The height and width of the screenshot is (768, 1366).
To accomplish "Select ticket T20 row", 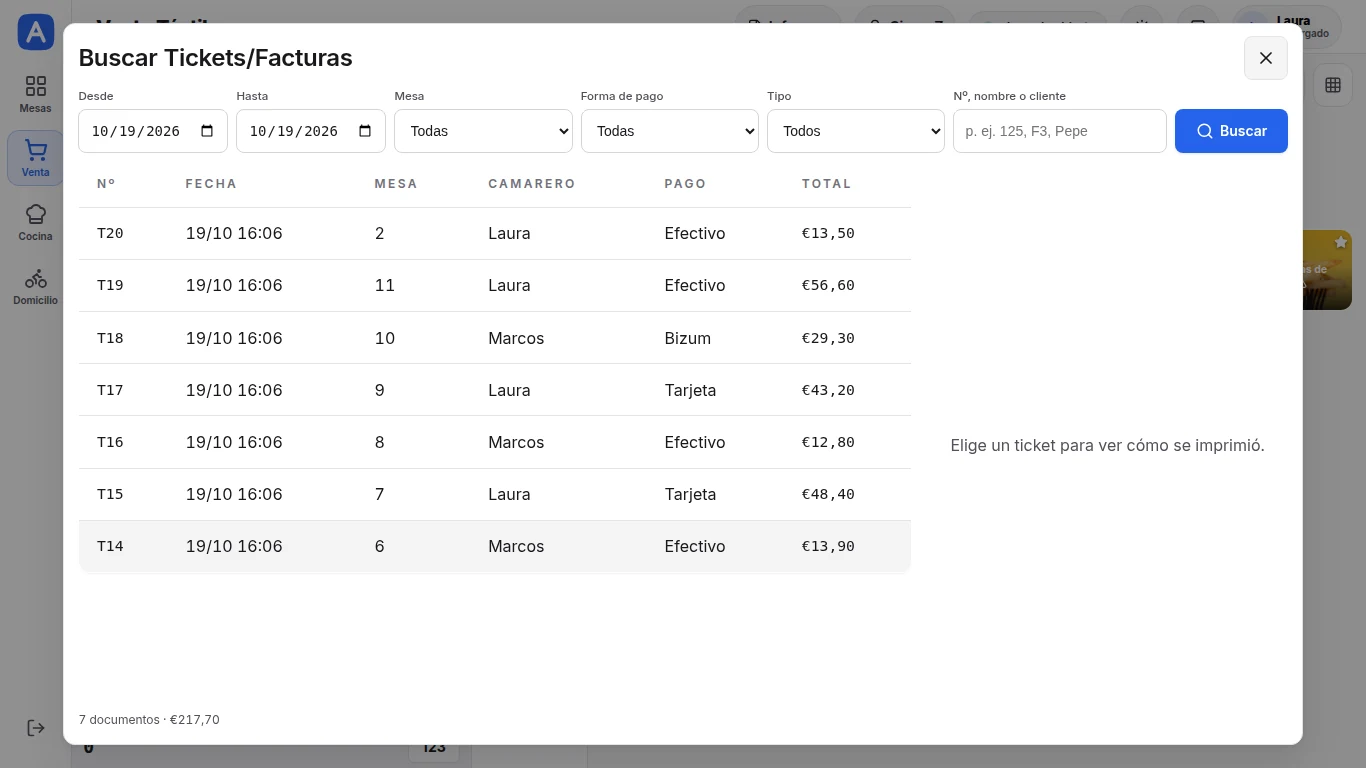I will [x=495, y=233].
